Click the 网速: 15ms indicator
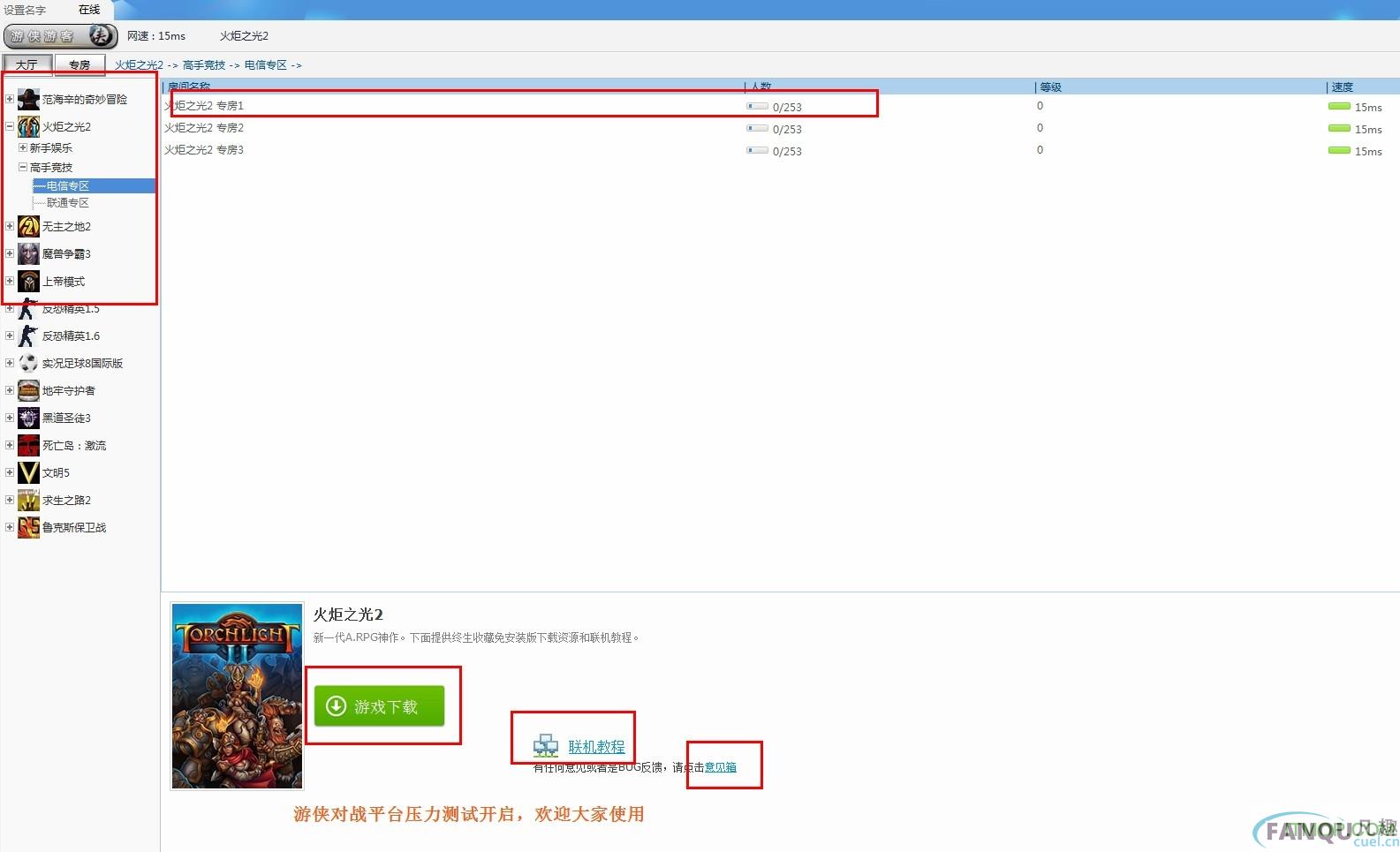1400x852 pixels. pyautogui.click(x=156, y=36)
